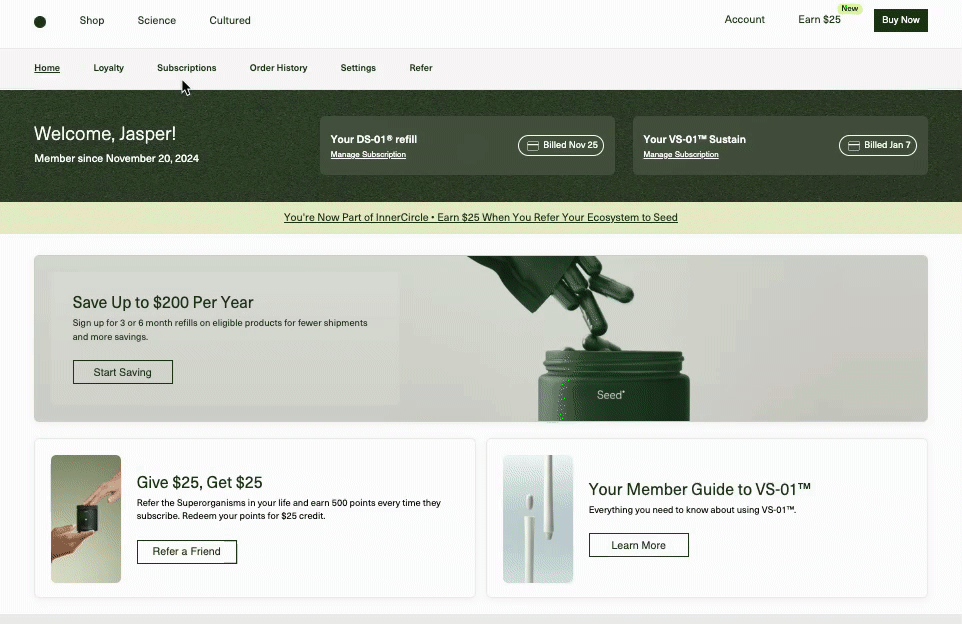The height and width of the screenshot is (624, 962).
Task: Click 'Give $25, Get $25' heading
Action: pos(199,482)
